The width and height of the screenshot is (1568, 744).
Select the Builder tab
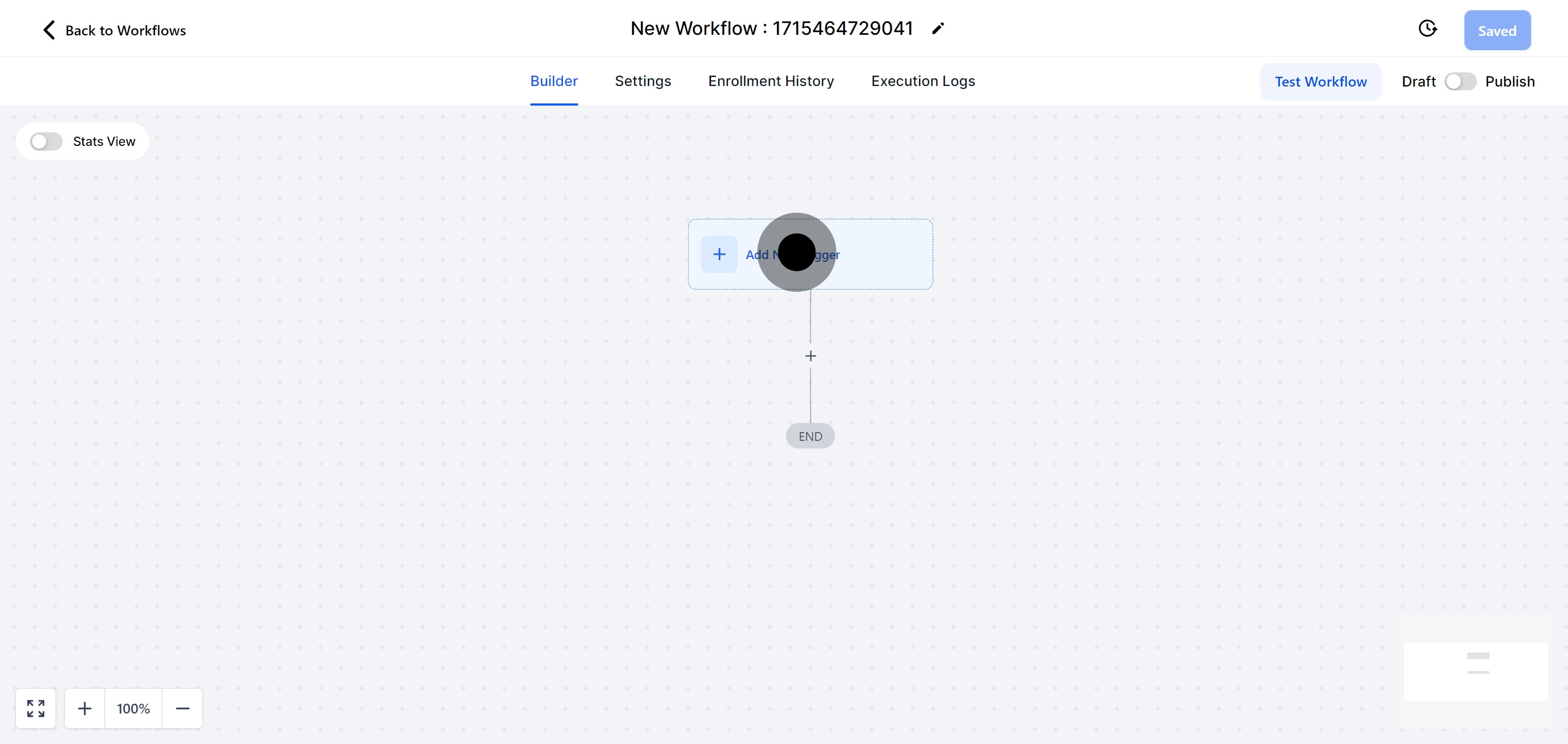pos(553,81)
